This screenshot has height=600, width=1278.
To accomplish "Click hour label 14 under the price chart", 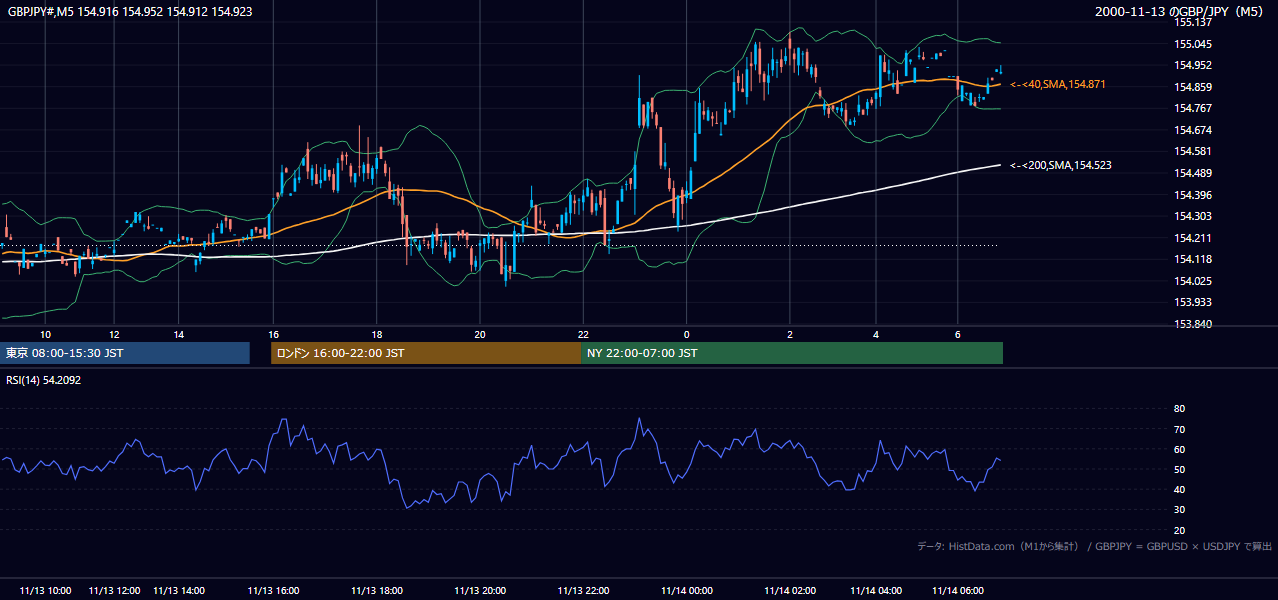I will [x=178, y=335].
